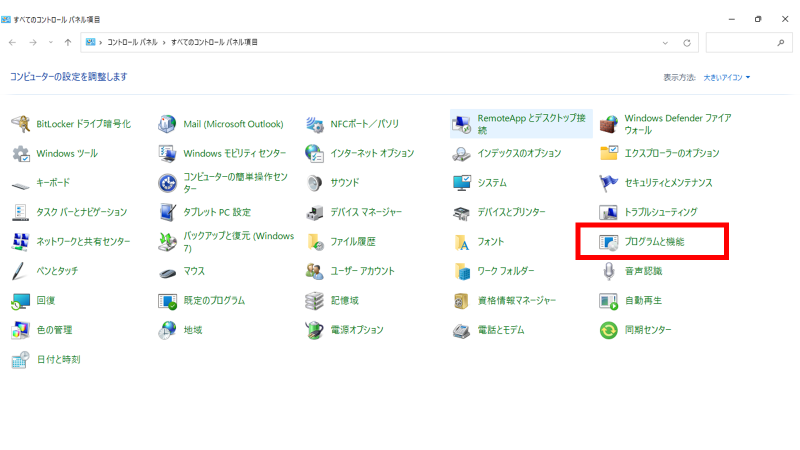Screen dimensions: 800x450
Task: Open 色の管理 icon
Action: click(20, 331)
